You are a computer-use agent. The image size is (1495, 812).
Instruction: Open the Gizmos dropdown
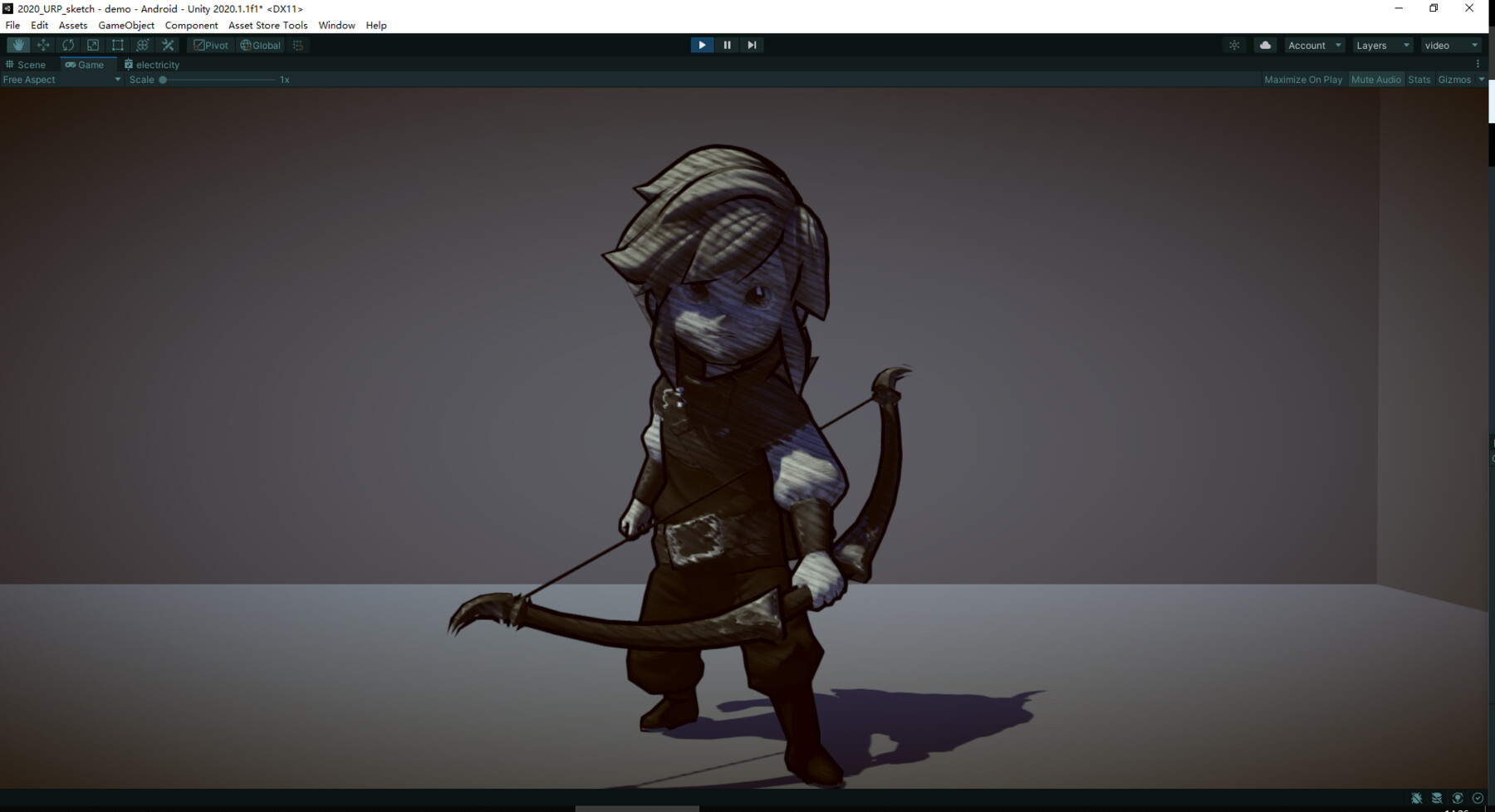click(1455, 79)
